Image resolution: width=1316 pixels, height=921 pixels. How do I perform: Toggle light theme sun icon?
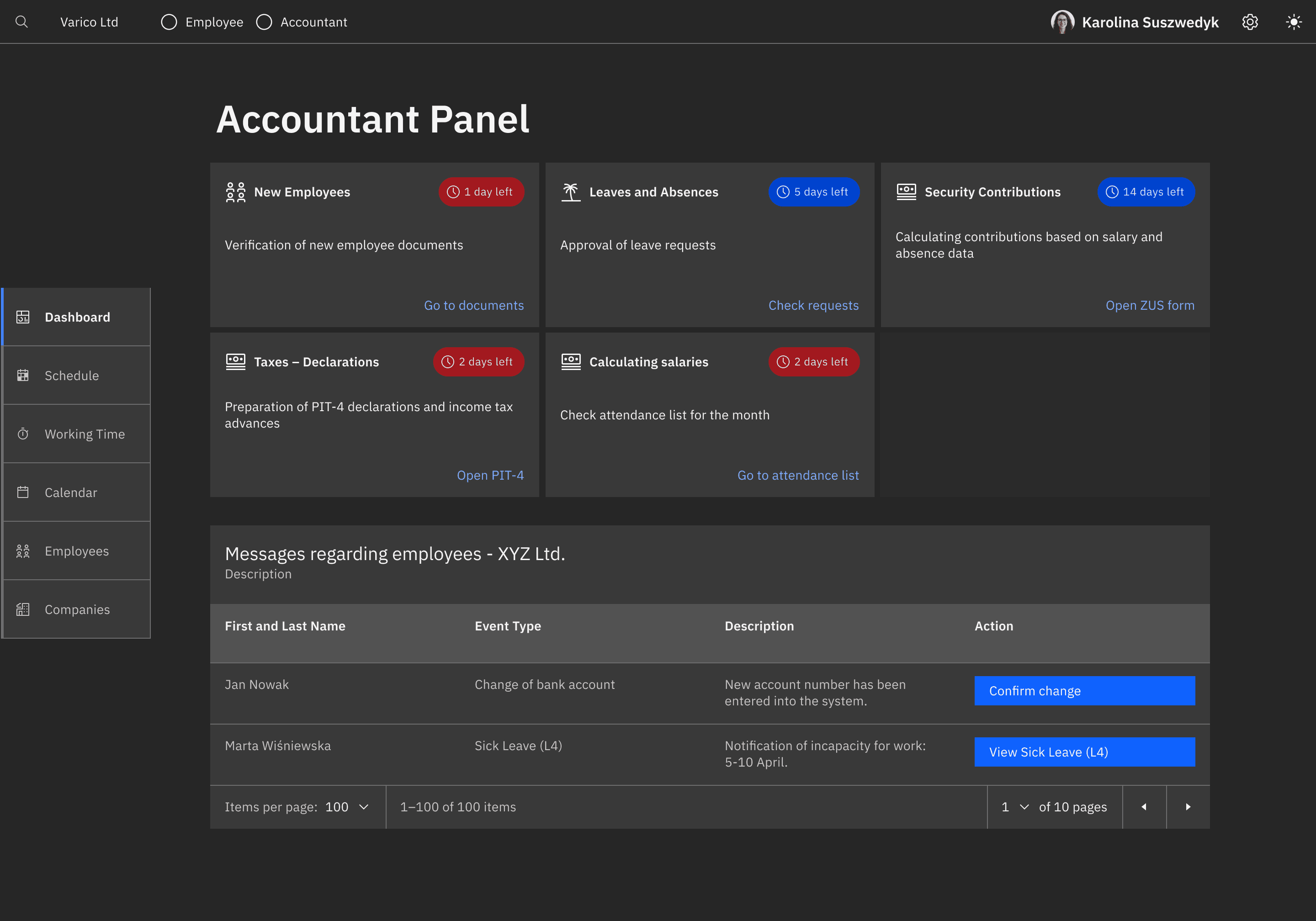pos(1293,22)
